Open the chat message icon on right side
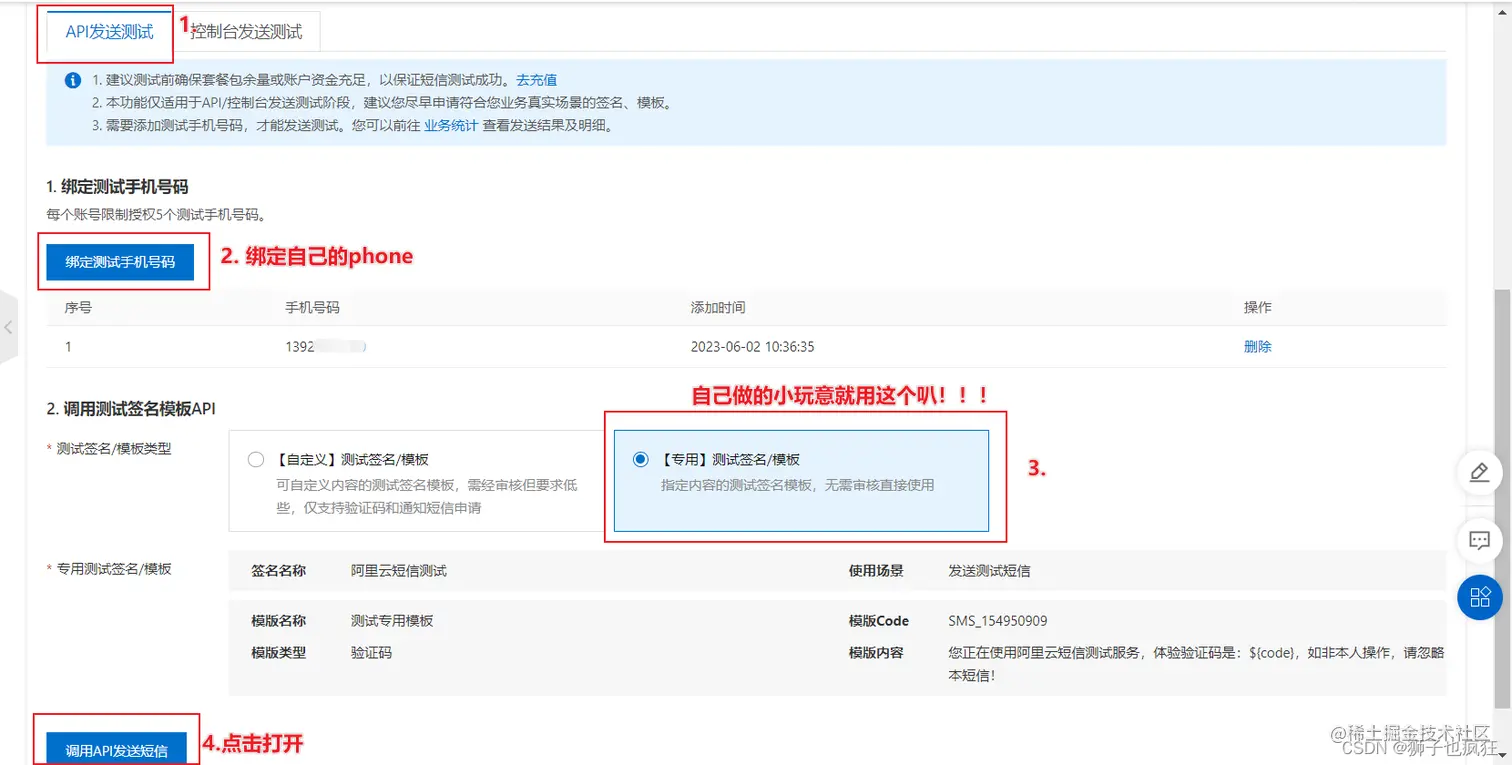 pos(1479,541)
